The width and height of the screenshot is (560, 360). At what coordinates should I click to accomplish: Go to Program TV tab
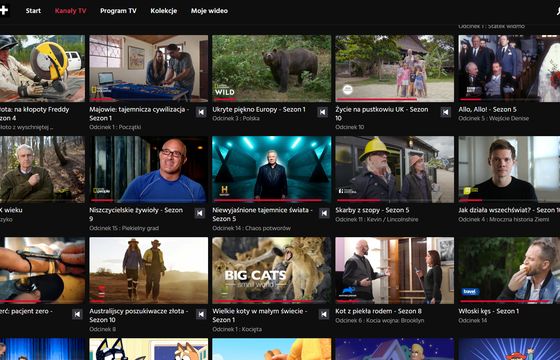(118, 11)
